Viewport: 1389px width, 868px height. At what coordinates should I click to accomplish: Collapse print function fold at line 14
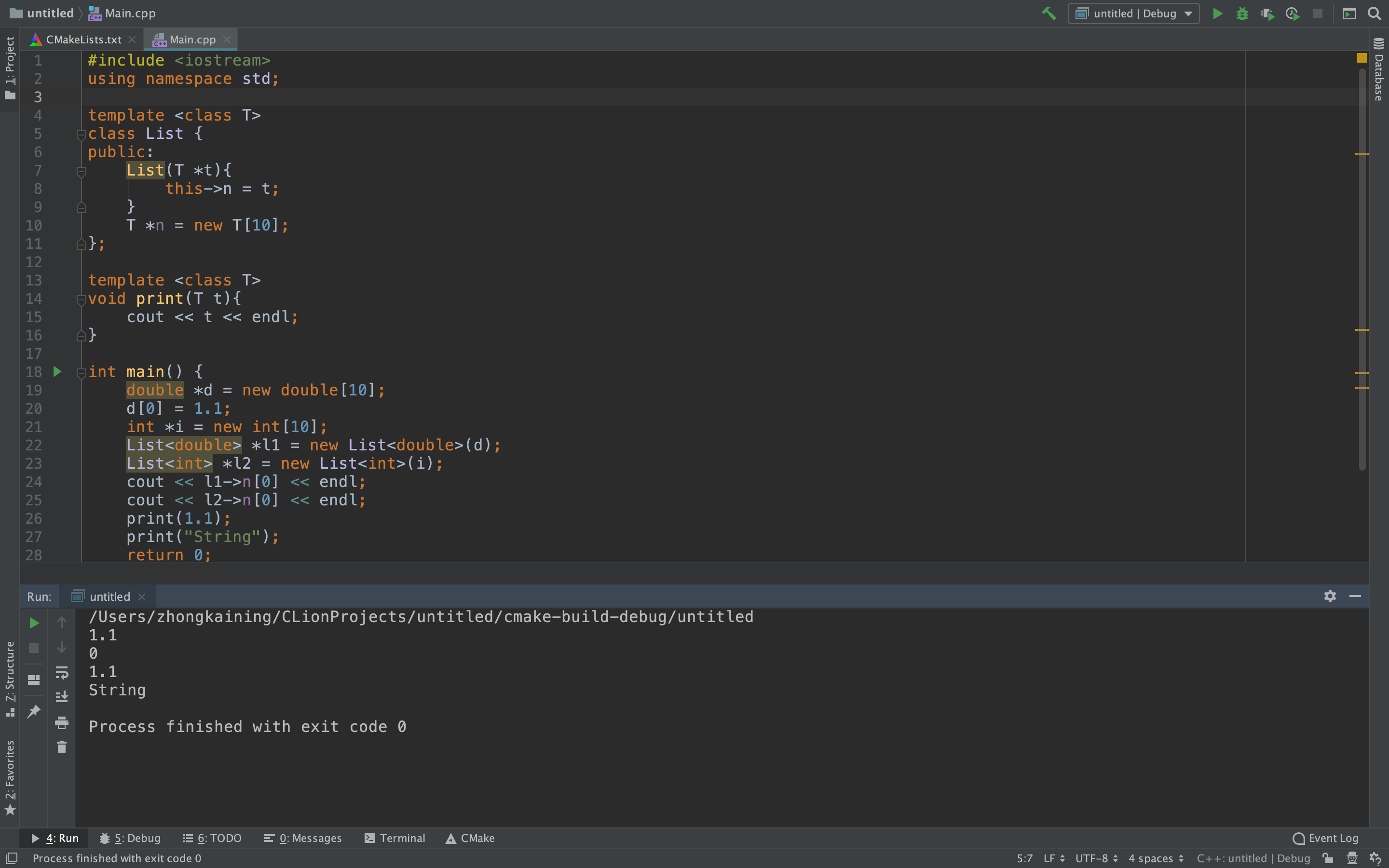(x=82, y=299)
